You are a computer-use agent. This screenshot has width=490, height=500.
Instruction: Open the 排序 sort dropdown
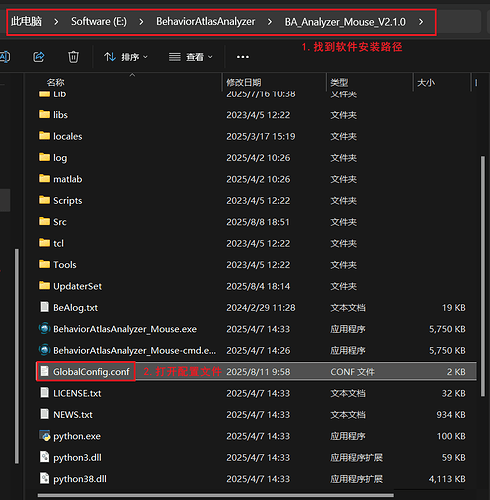click(126, 57)
